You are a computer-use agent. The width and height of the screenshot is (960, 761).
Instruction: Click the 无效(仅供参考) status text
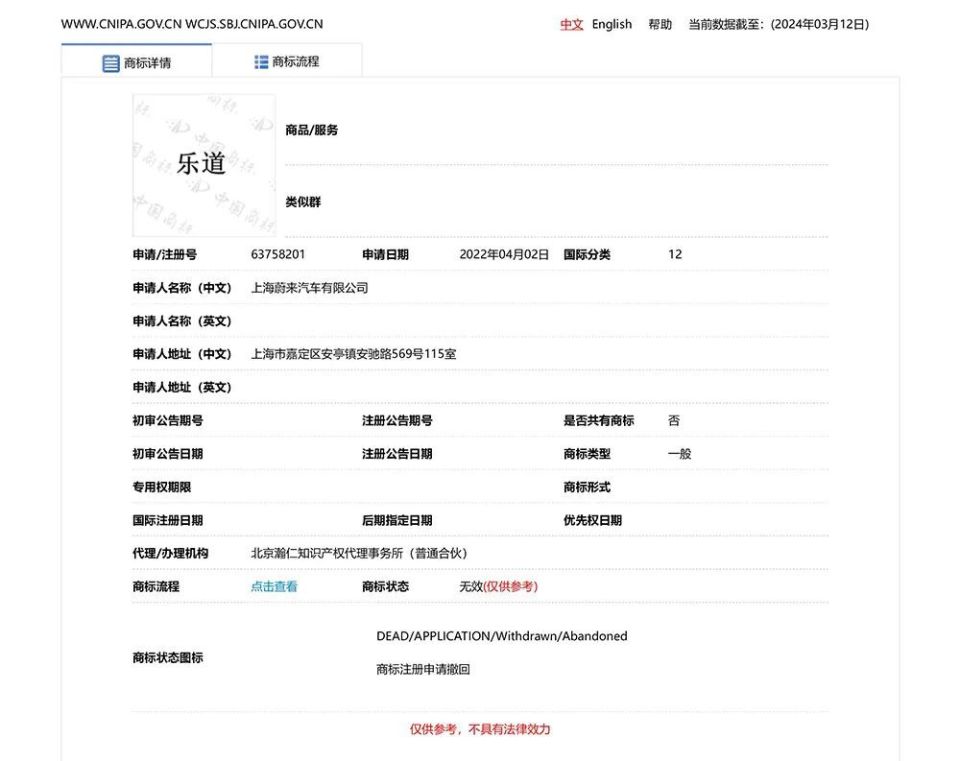click(x=500, y=586)
